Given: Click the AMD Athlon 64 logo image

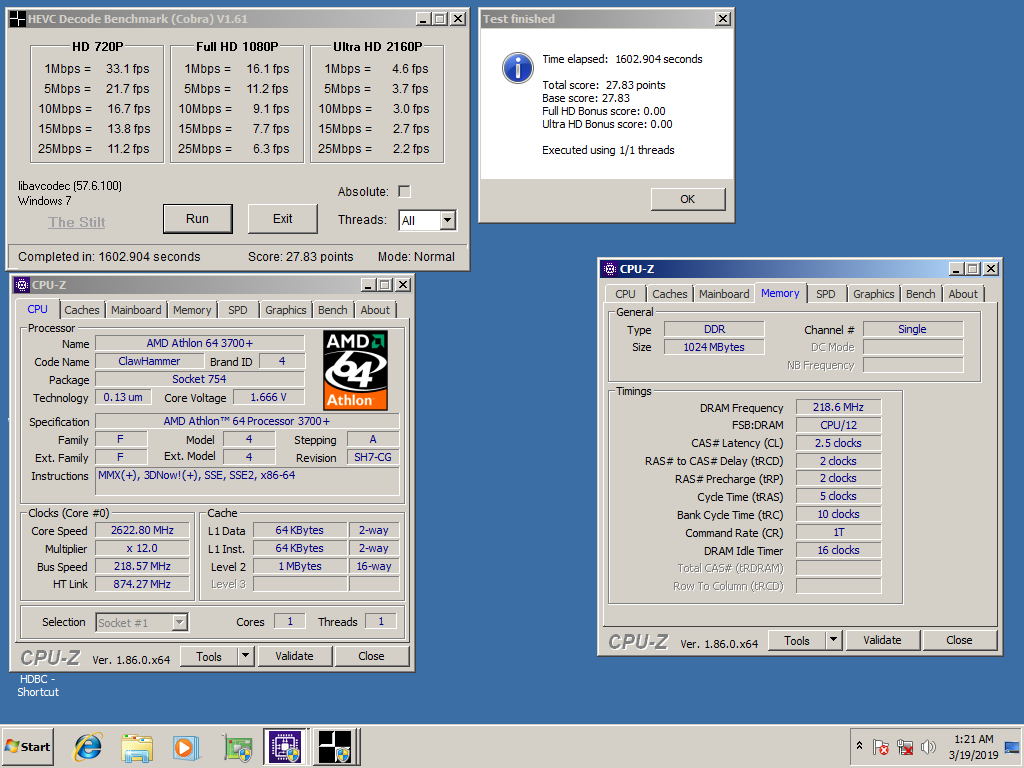Looking at the screenshot, I should [356, 370].
